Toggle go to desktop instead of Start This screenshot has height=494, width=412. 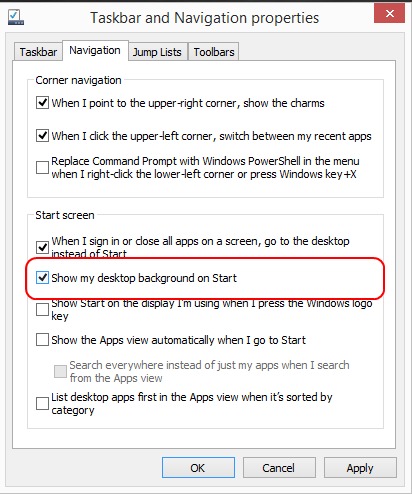coord(42,247)
